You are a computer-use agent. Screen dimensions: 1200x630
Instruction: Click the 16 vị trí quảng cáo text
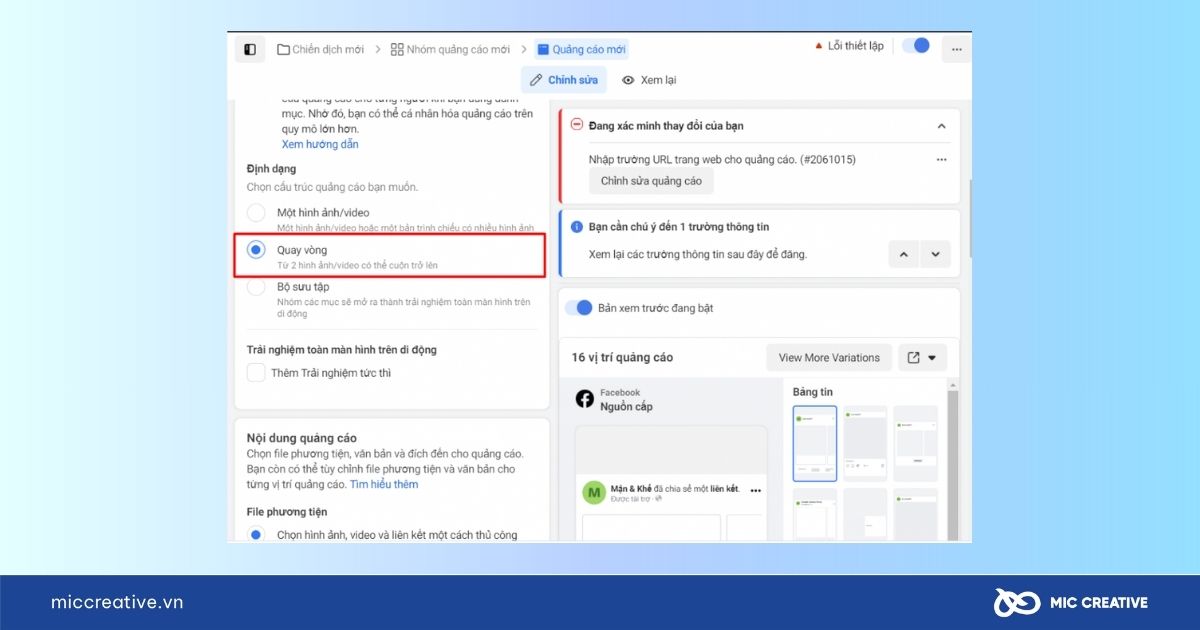click(x=622, y=357)
